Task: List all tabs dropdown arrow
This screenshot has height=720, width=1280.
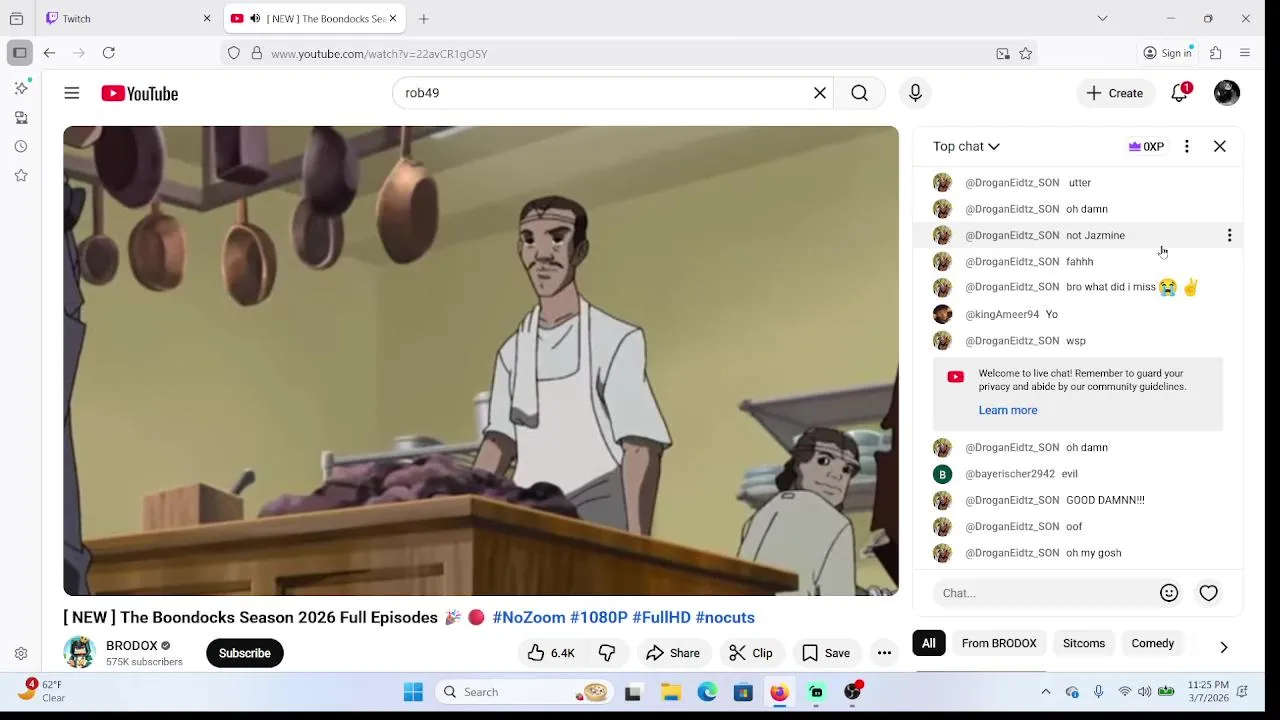Action: click(1102, 18)
